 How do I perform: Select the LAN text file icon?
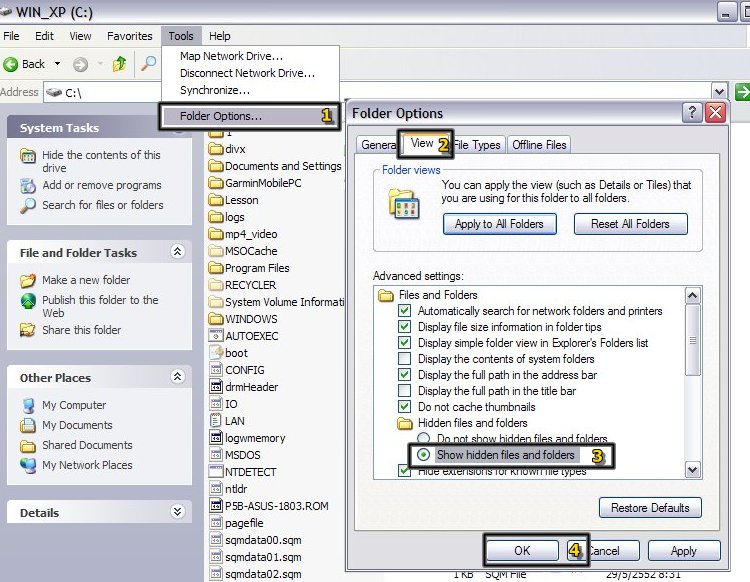coord(216,421)
